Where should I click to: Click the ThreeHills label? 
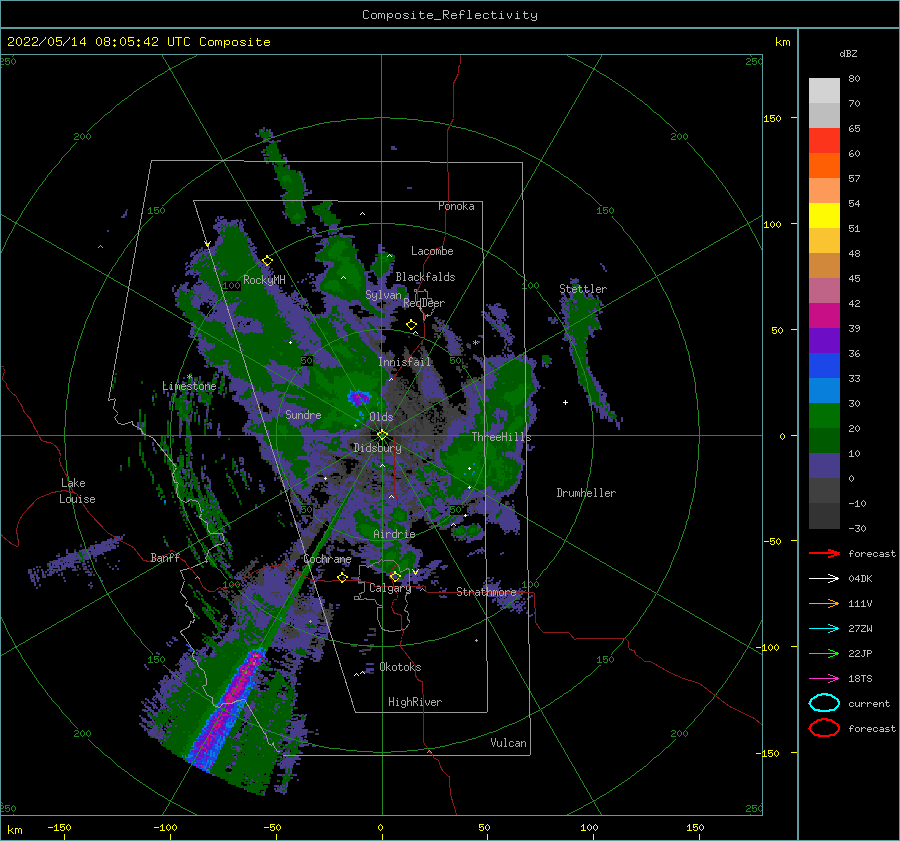(x=502, y=437)
